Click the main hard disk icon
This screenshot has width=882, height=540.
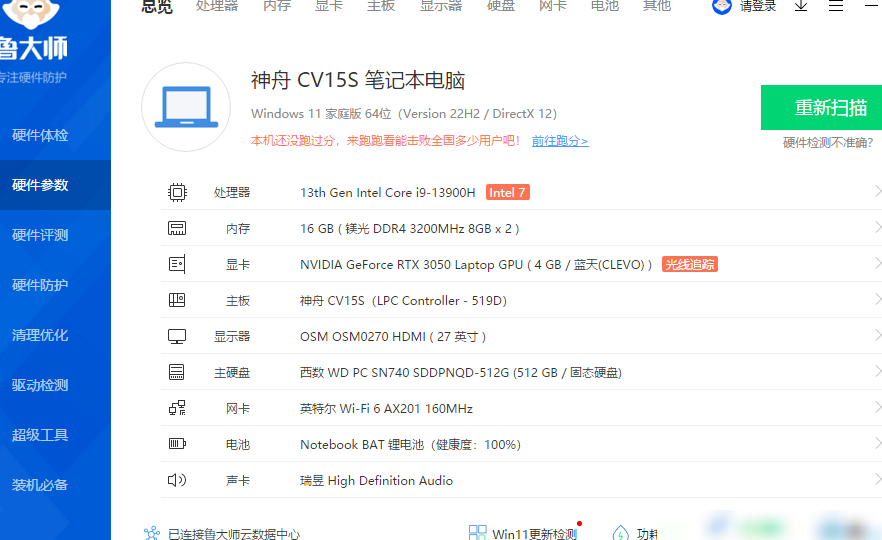(177, 372)
